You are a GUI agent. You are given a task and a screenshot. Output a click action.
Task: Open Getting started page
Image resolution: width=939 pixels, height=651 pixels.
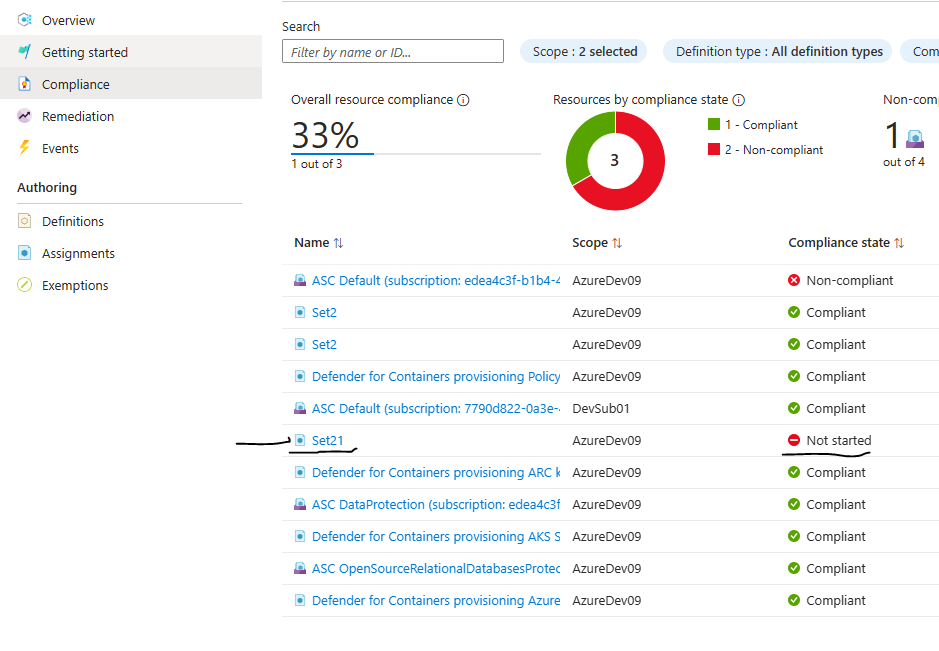coord(84,53)
